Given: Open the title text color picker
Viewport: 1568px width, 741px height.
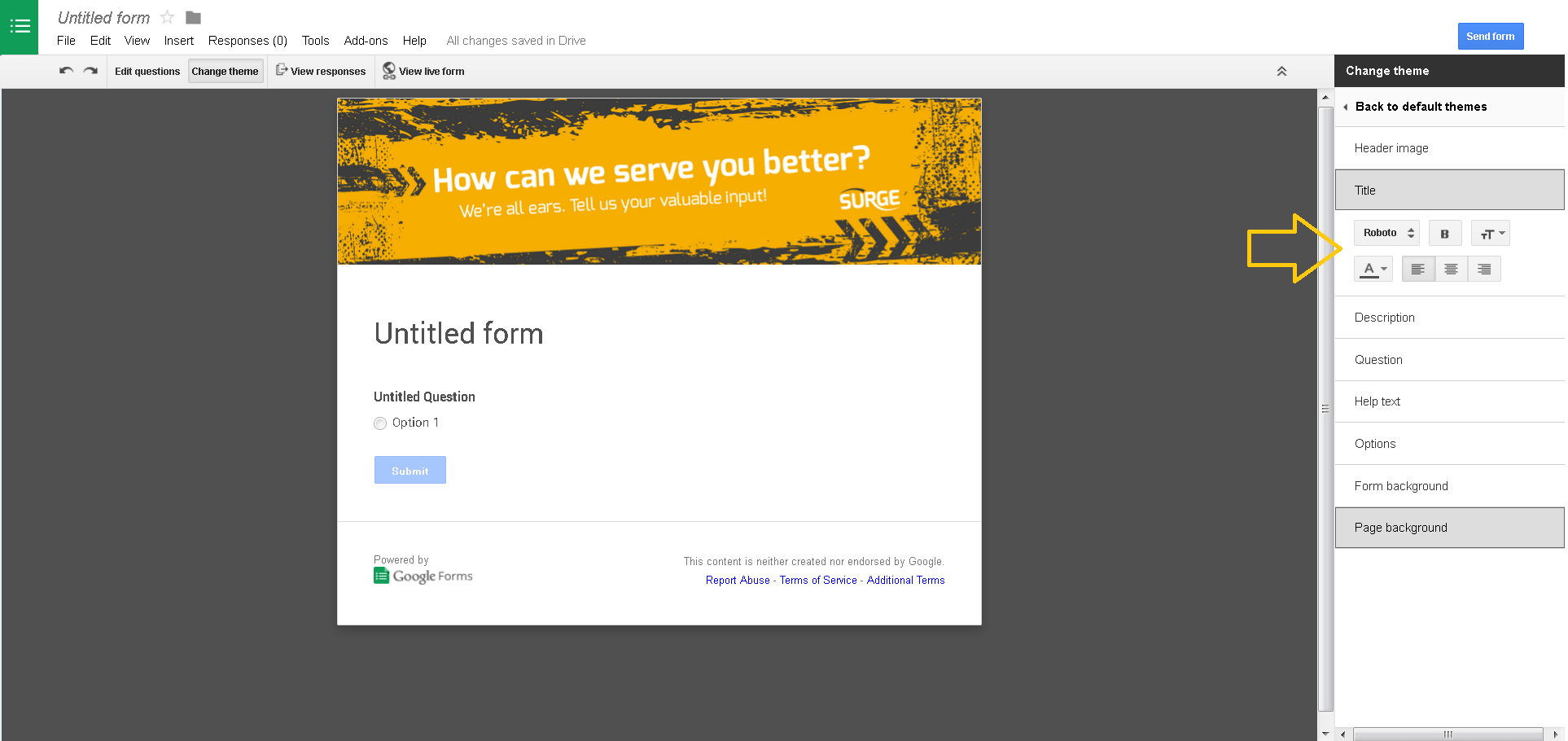Looking at the screenshot, I should pyautogui.click(x=1373, y=269).
